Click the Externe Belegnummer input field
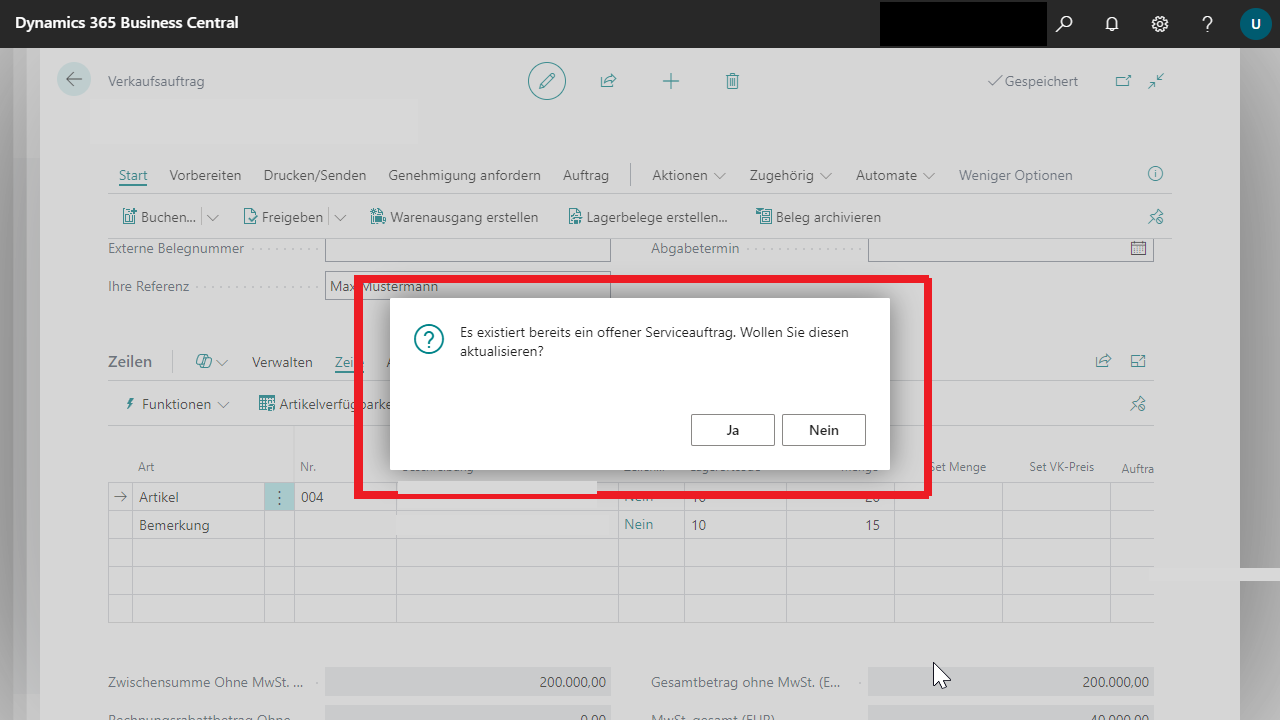This screenshot has width=1280, height=720. (467, 248)
